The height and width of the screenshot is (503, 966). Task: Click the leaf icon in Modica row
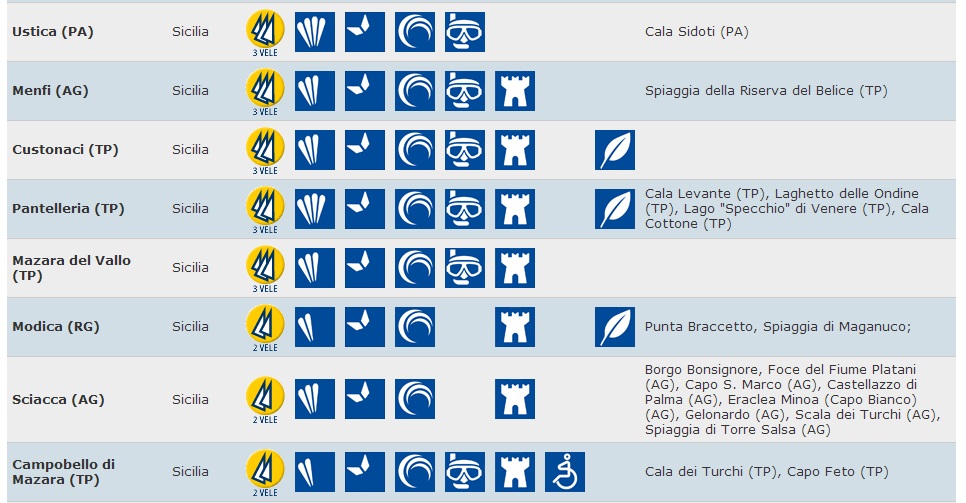click(x=615, y=327)
